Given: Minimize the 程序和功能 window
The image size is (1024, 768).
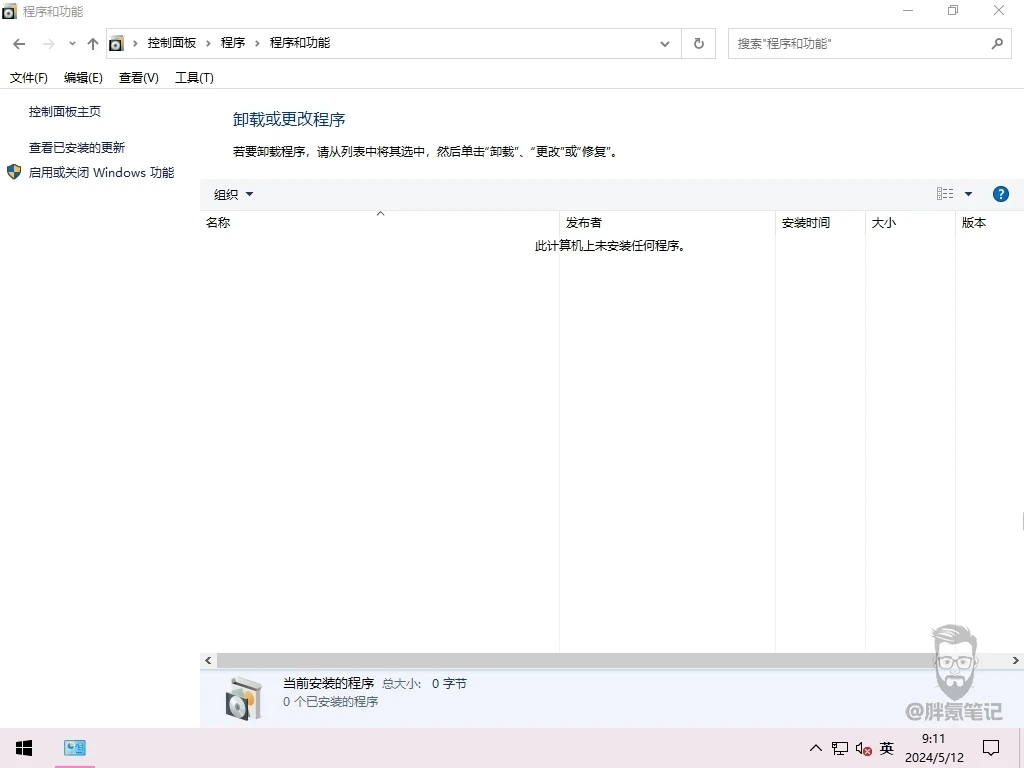Looking at the screenshot, I should click(x=908, y=10).
